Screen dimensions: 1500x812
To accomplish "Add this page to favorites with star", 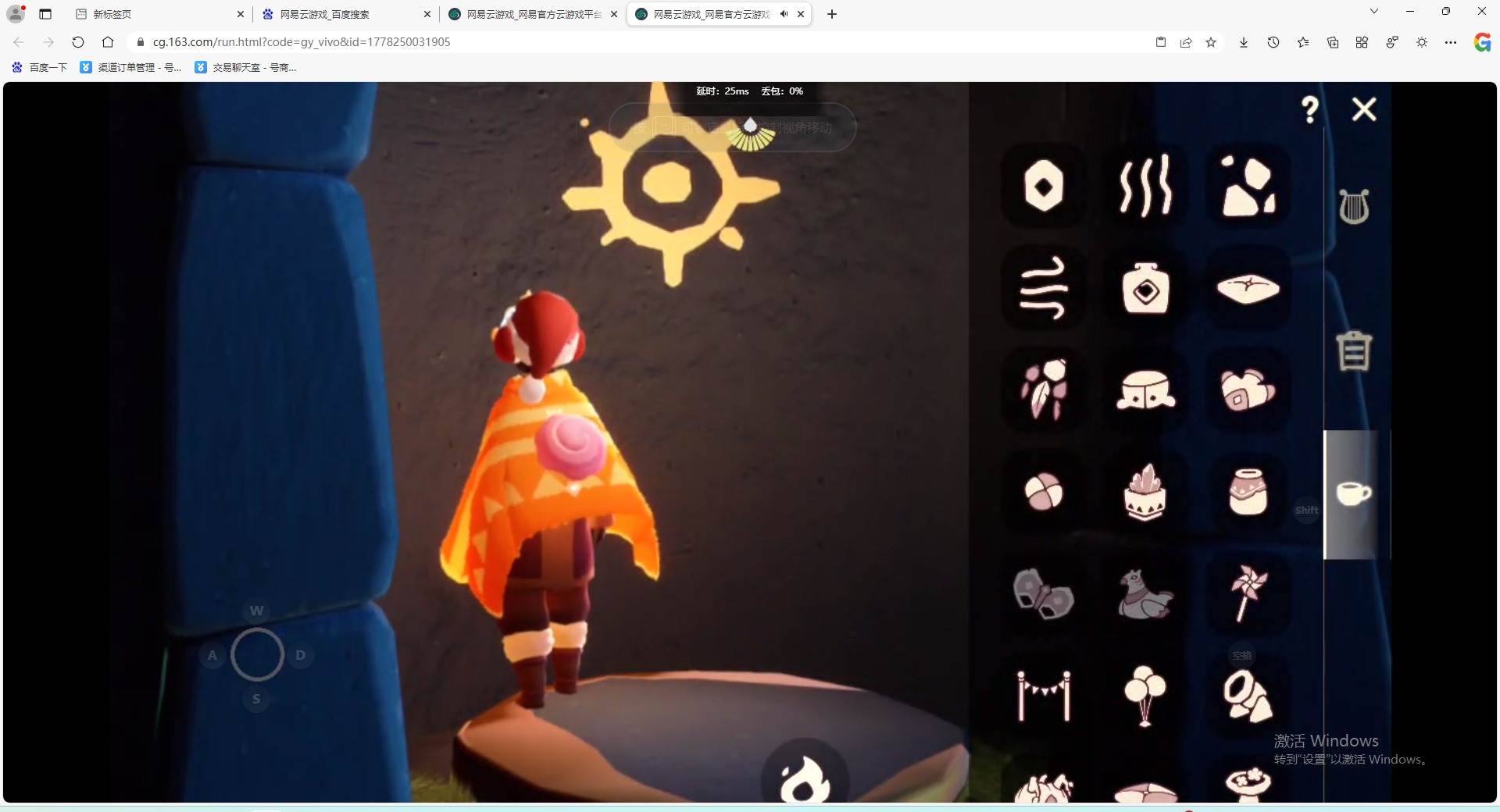I will click(1211, 42).
